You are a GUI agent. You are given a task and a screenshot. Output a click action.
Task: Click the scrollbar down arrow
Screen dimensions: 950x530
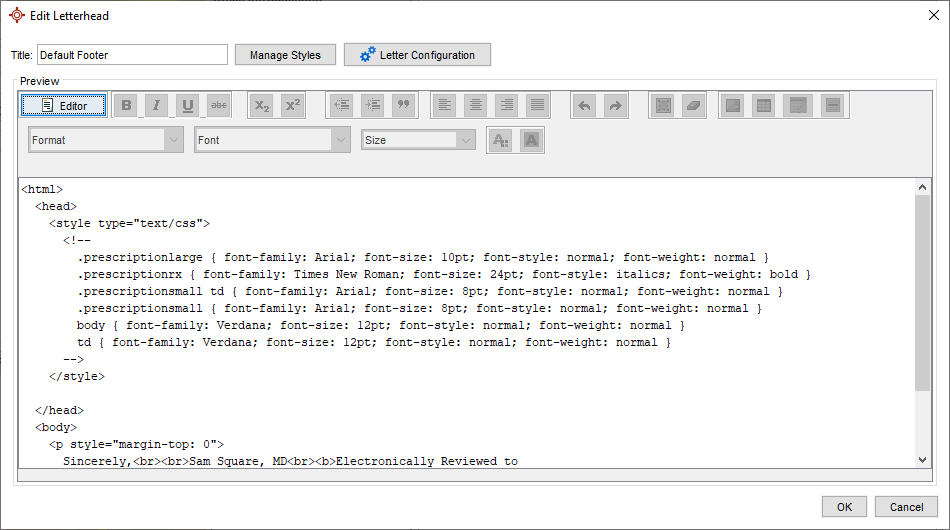click(922, 460)
